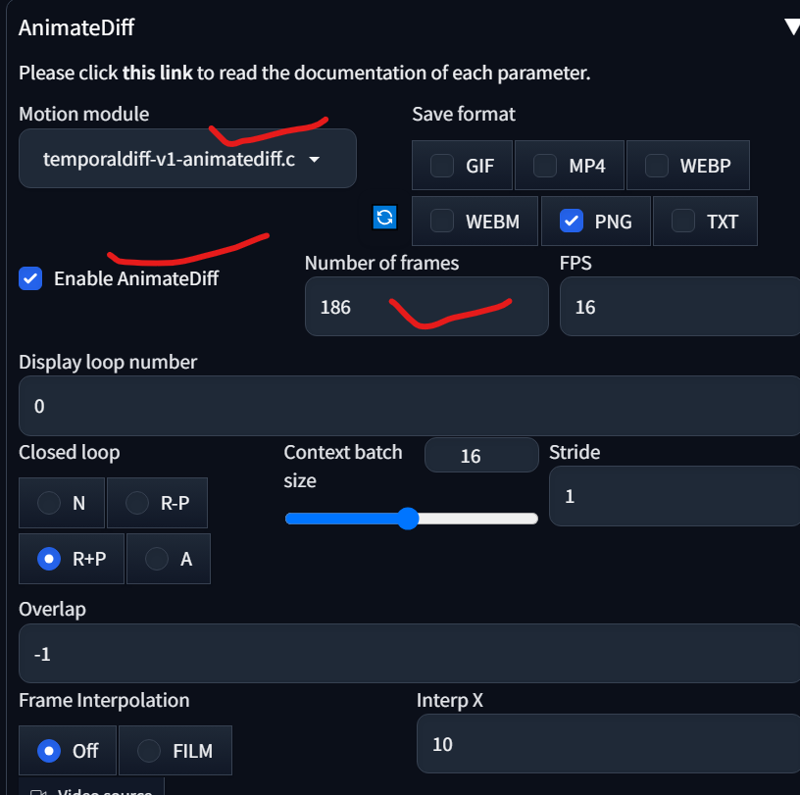Toggle the Enable AnimateDiff checkbox

(31, 279)
